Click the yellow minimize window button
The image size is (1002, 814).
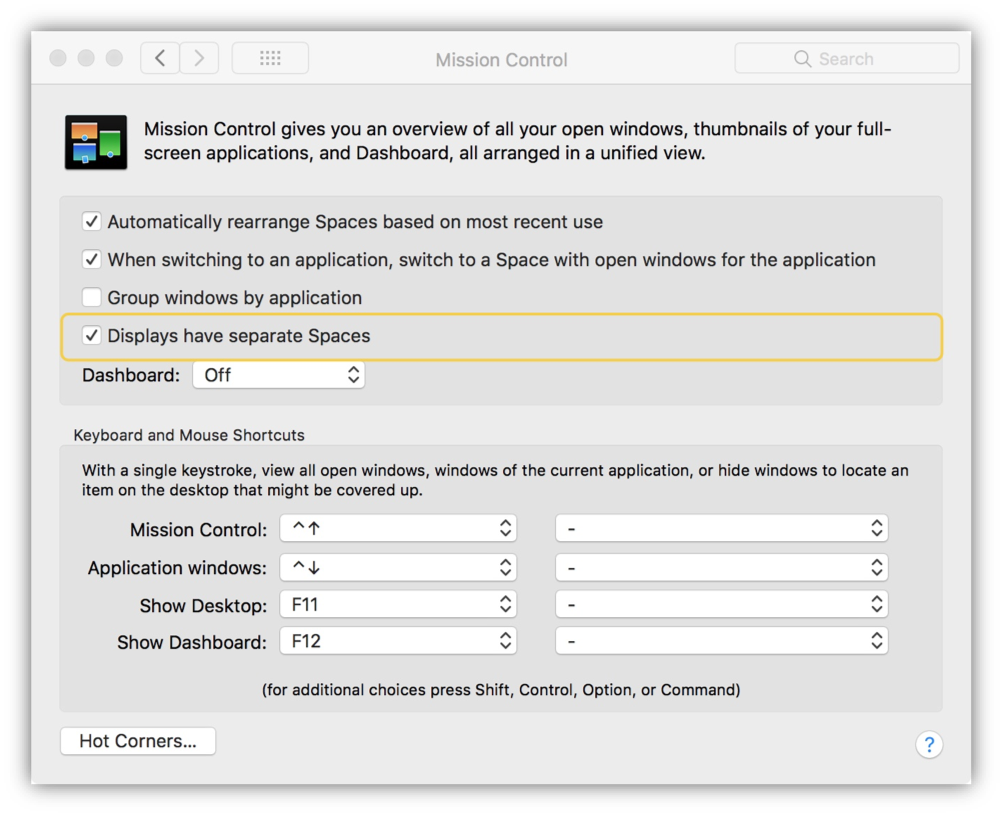point(86,59)
